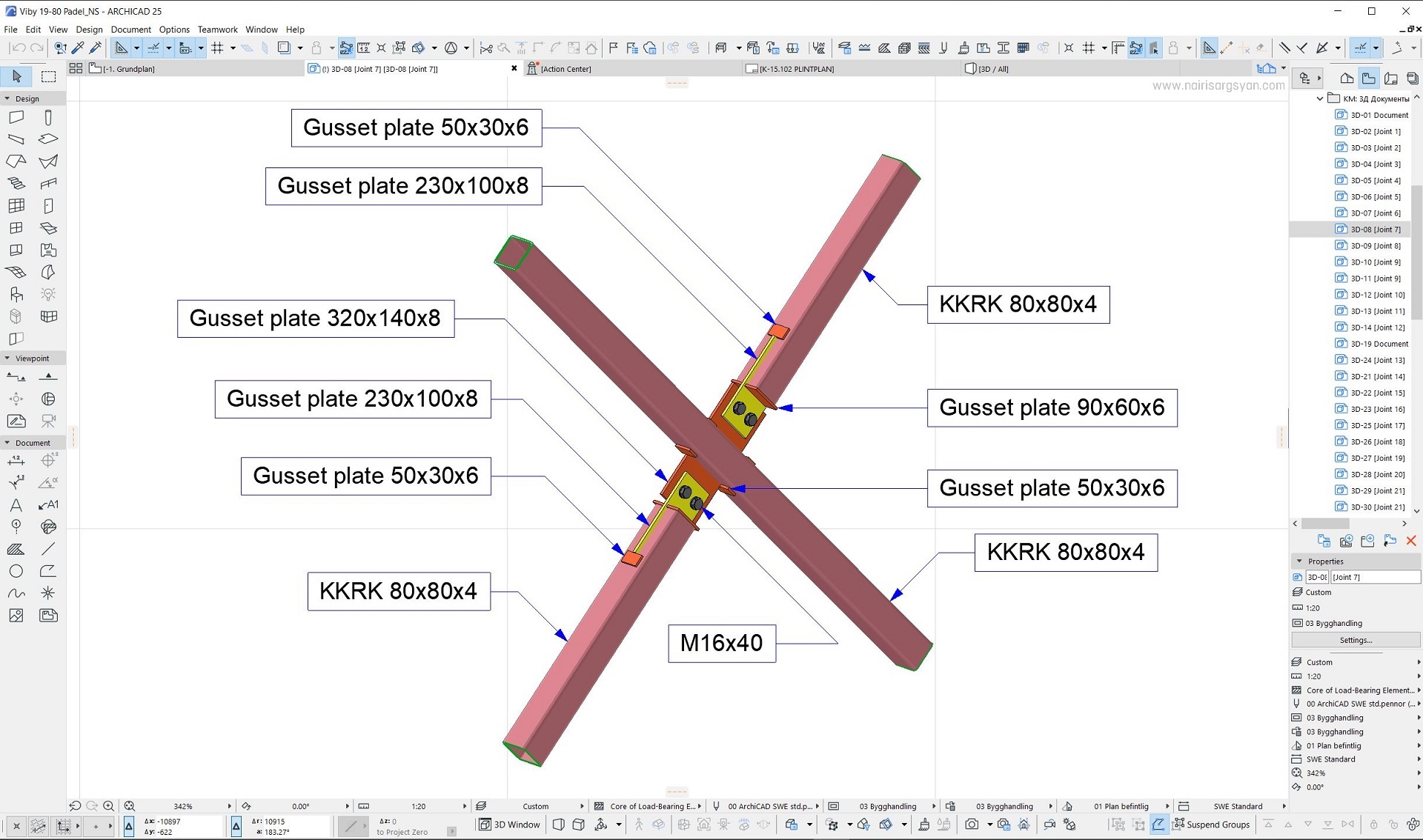Activate the Slab tool
Image resolution: width=1423 pixels, height=840 pixels.
pyautogui.click(x=48, y=139)
